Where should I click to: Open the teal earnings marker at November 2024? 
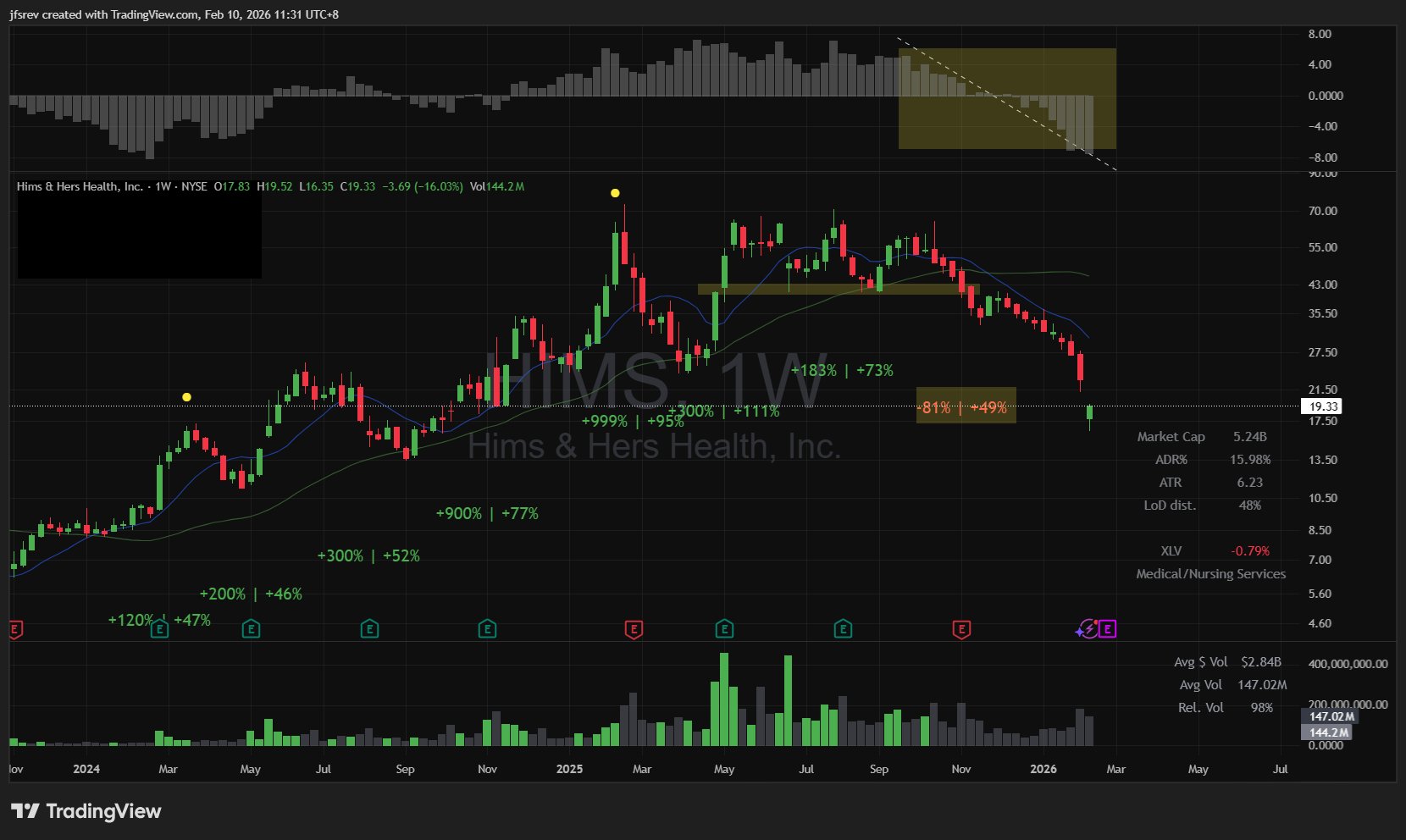click(x=487, y=629)
